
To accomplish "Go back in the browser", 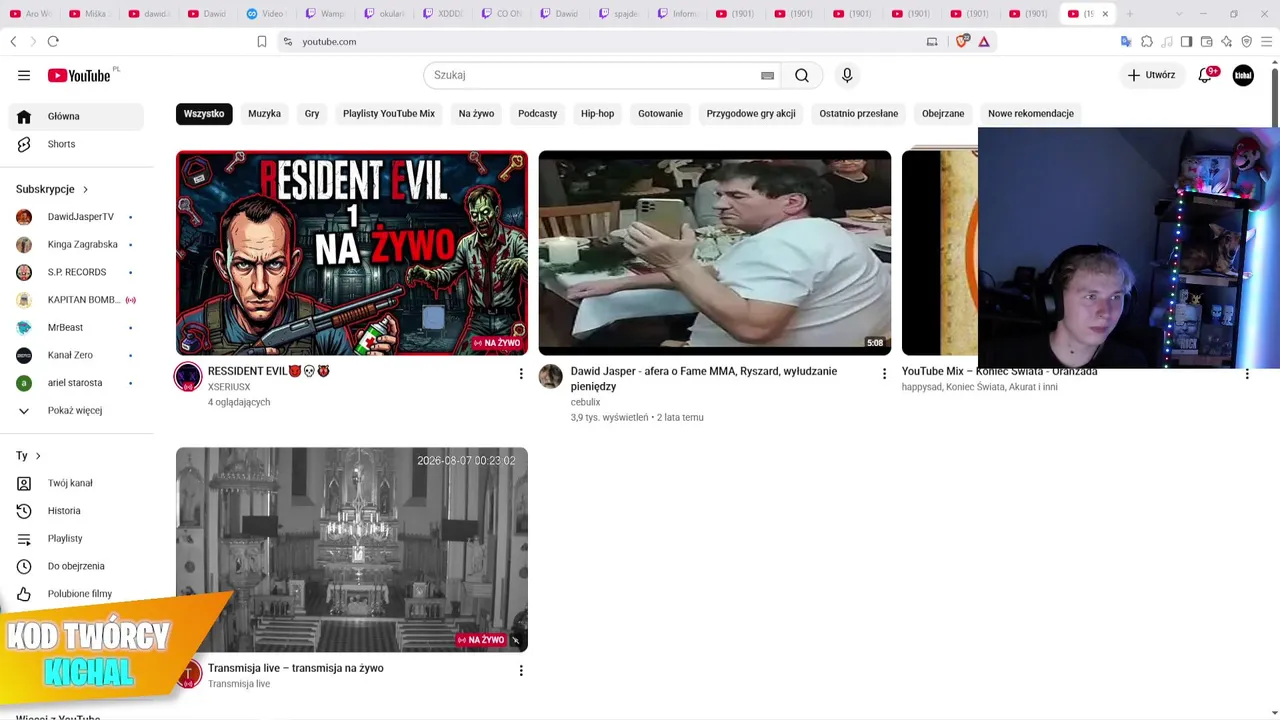I will coord(13,41).
